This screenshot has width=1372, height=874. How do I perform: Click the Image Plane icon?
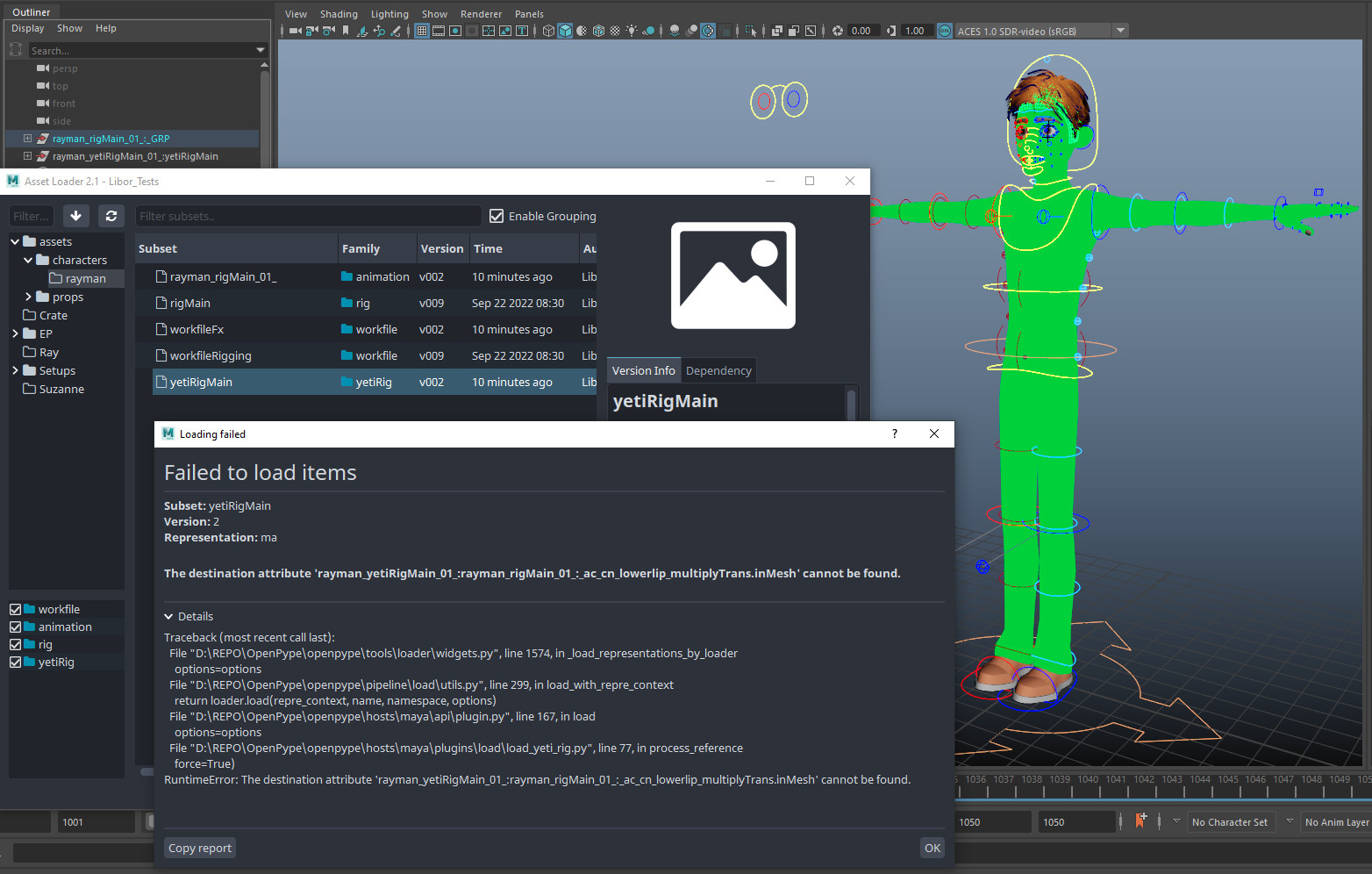tap(362, 31)
